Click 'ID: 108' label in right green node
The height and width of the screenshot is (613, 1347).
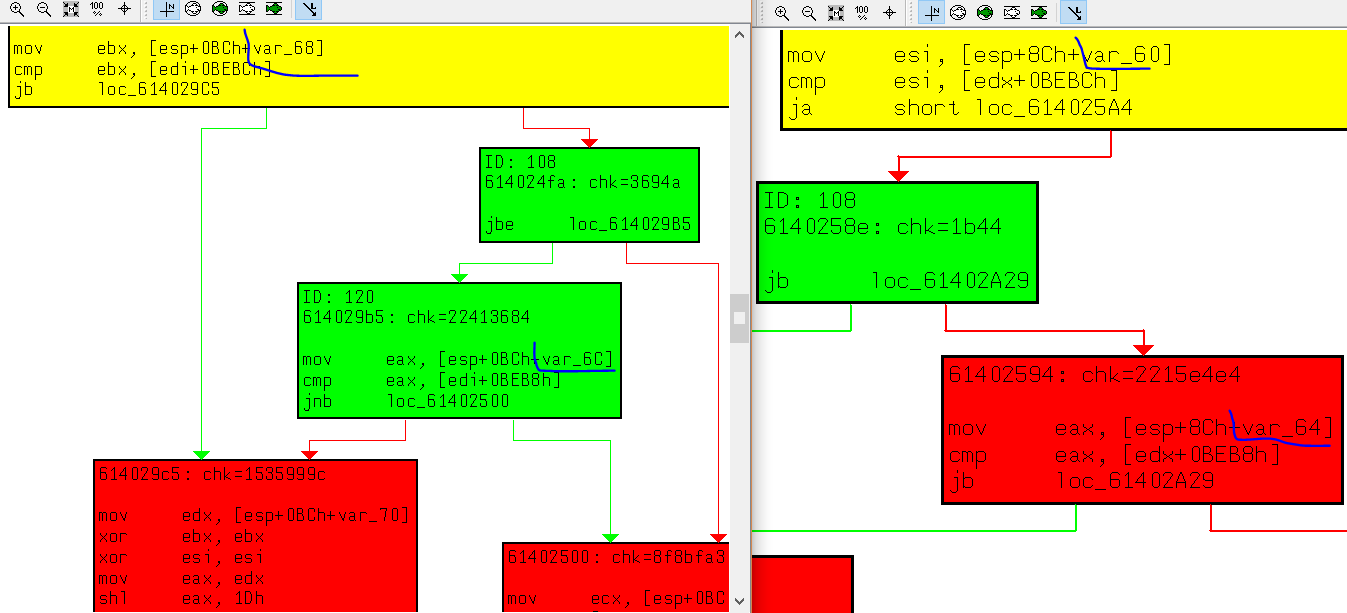[809, 200]
